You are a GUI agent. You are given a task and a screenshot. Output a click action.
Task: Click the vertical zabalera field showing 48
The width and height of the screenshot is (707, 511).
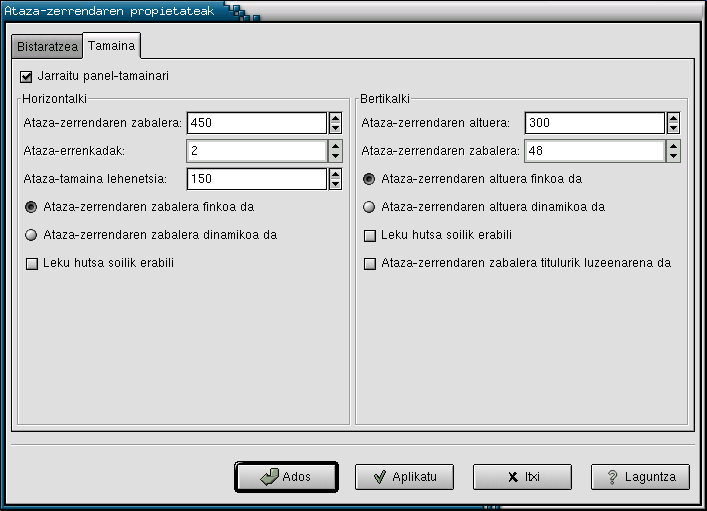595,151
